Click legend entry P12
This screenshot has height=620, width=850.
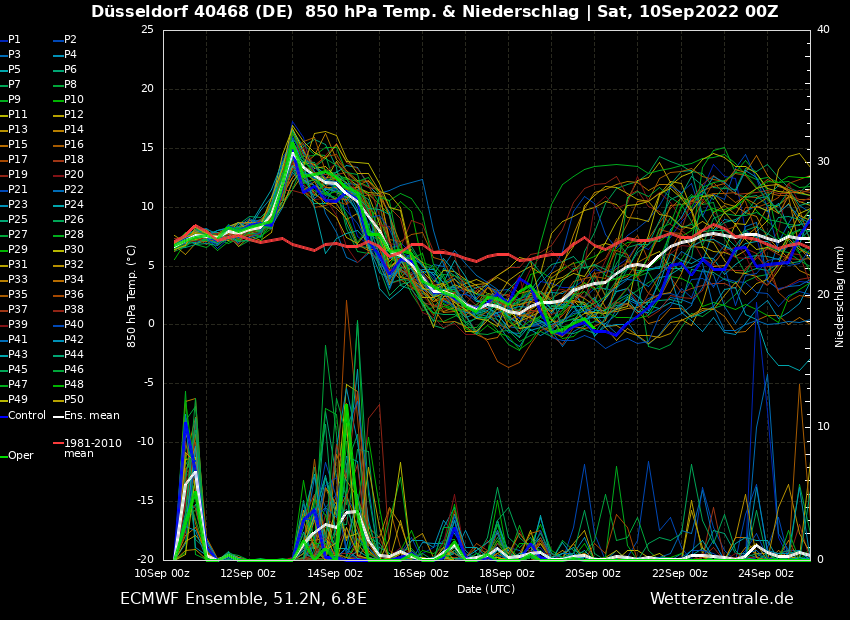tap(74, 115)
